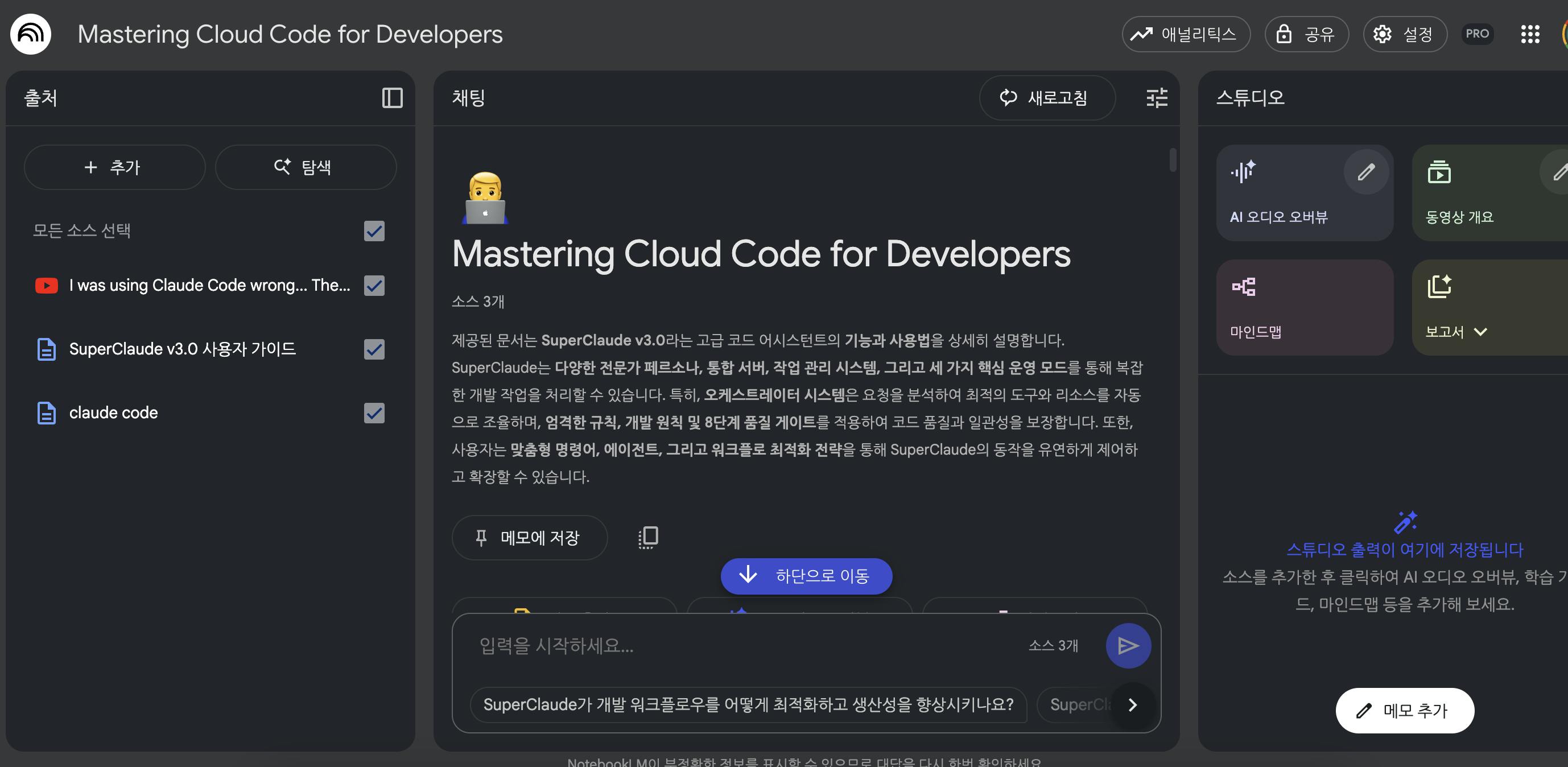Image resolution: width=1568 pixels, height=767 pixels.
Task: Click the NotebookLM logo icon
Action: (x=30, y=34)
